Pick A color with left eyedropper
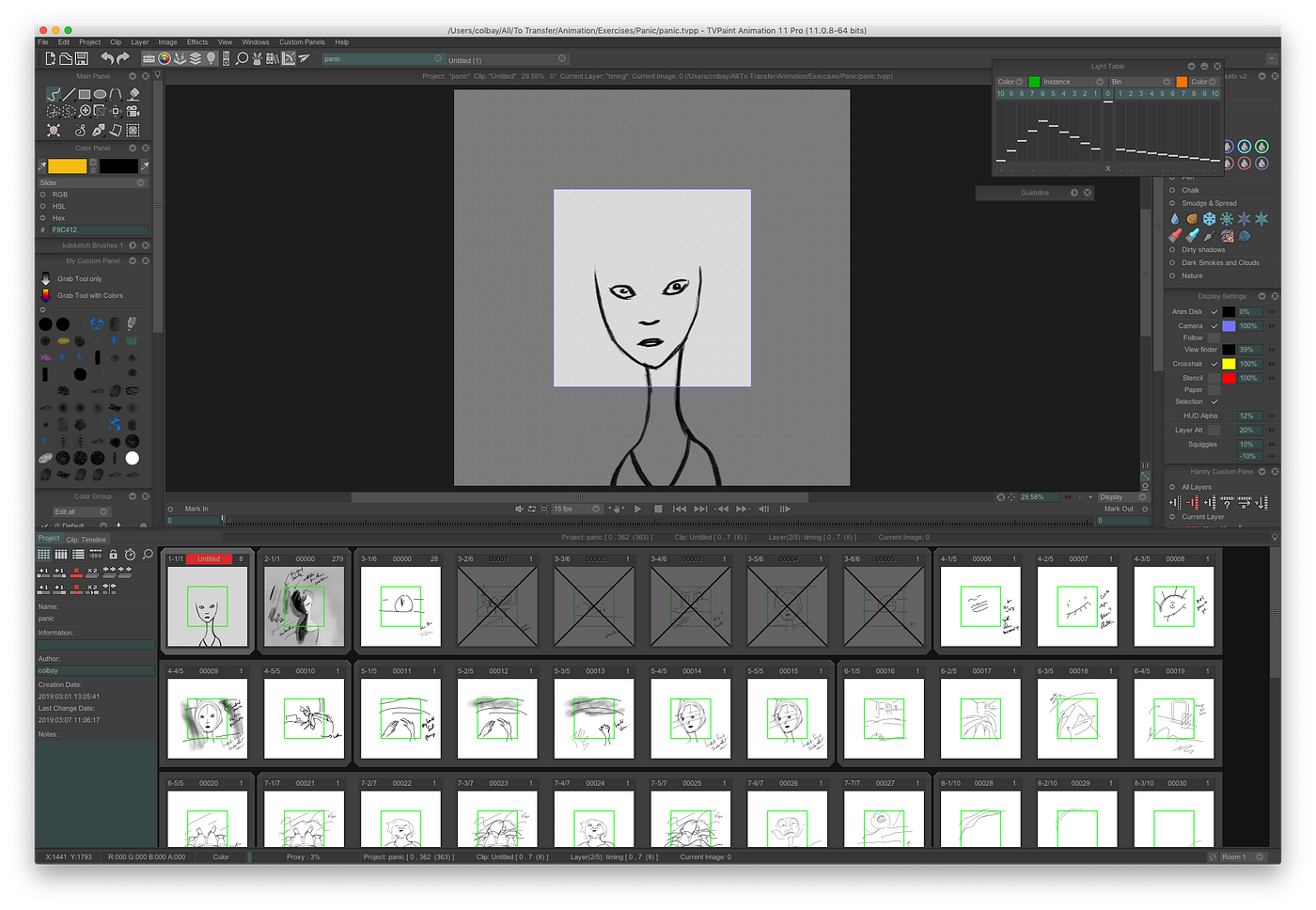Screen dimensions: 1316x910 pos(42,166)
